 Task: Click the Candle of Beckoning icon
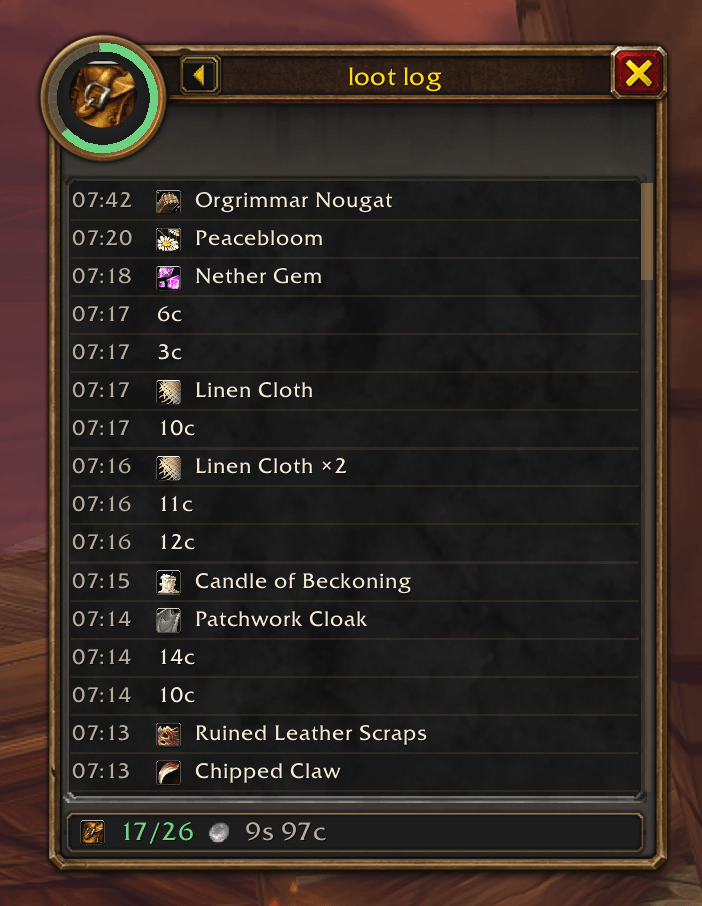point(168,582)
